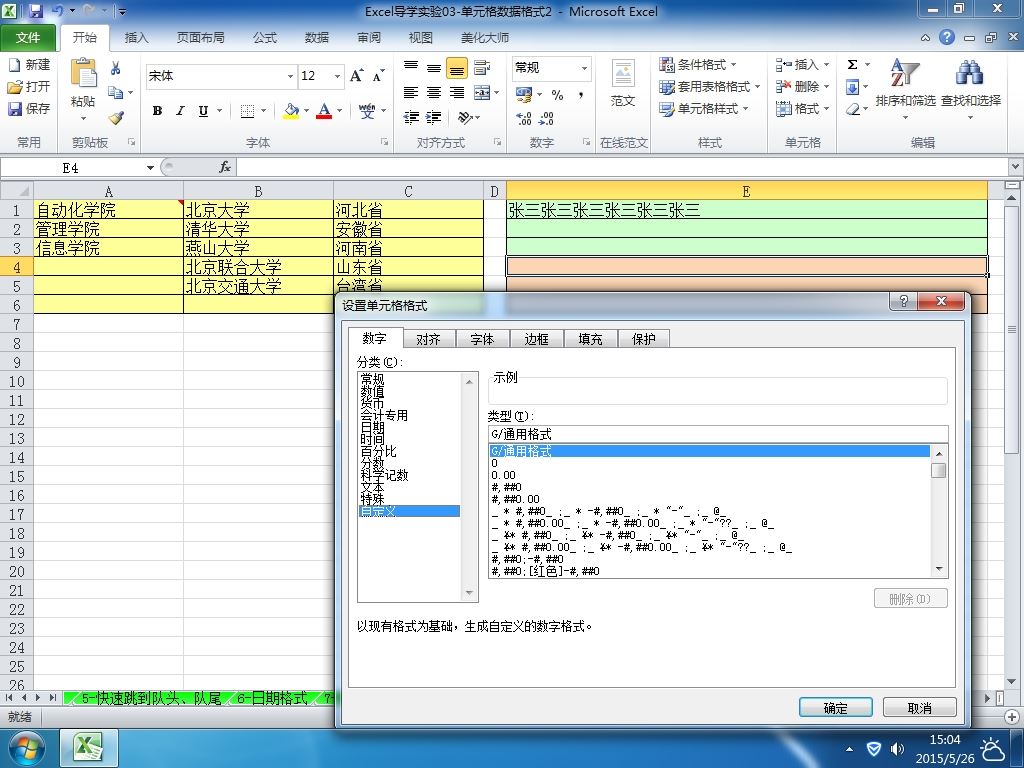Open Conditional Formatting 条件格式 dropdown
The image size is (1024, 768).
pos(697,65)
